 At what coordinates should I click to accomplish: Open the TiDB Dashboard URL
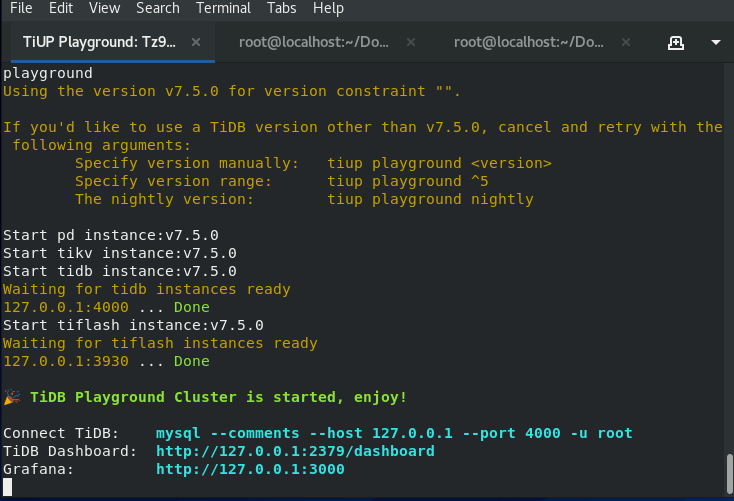pyautogui.click(x=295, y=451)
